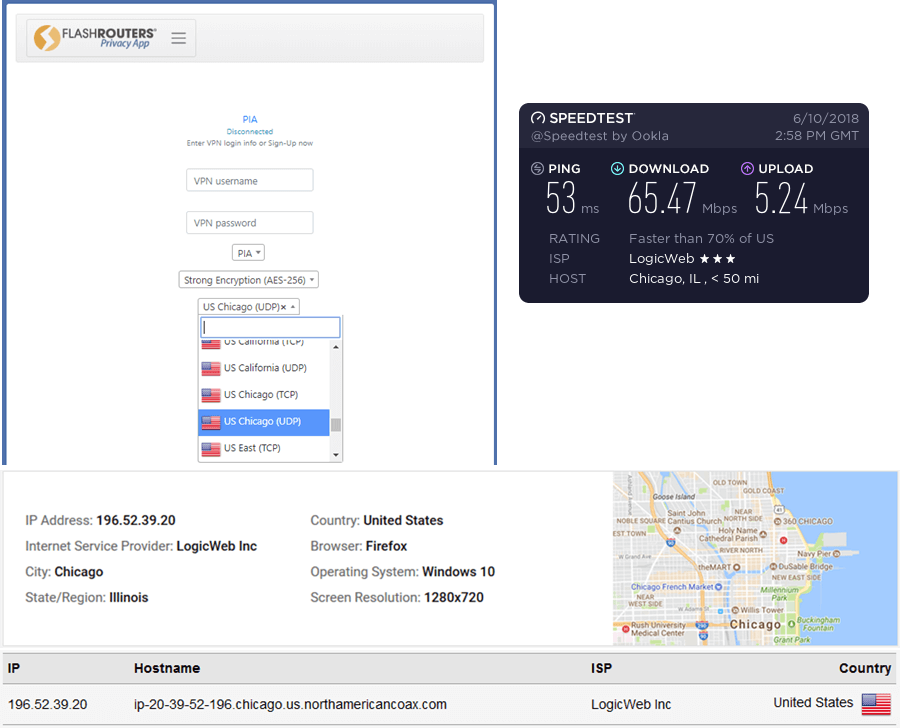The image size is (900, 728).
Task: Select the cut-off US California (TCP) option
Action: (x=264, y=343)
